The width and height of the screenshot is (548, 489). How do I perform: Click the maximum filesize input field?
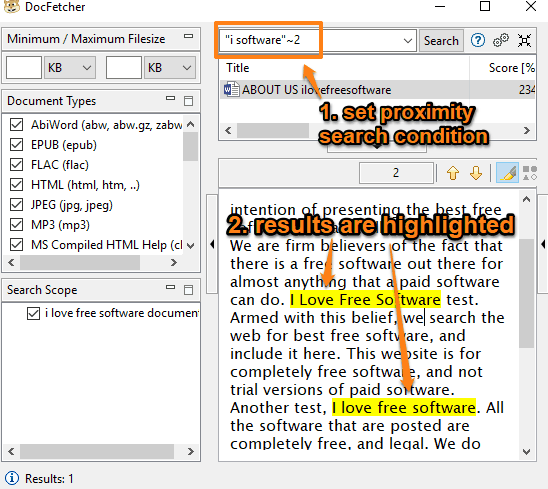click(124, 67)
